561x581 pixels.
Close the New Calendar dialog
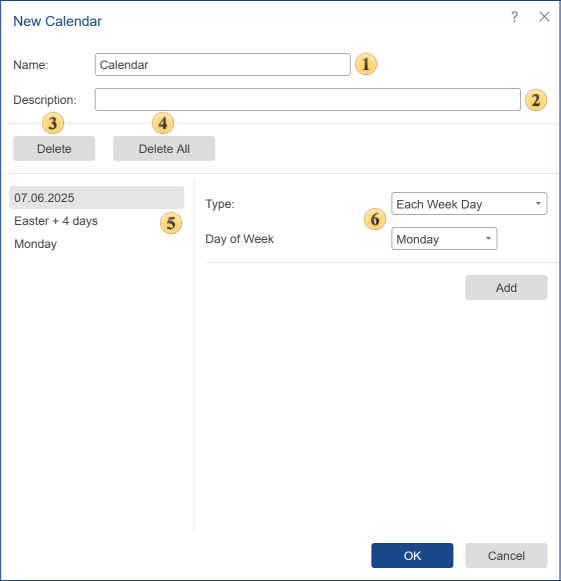tap(544, 17)
